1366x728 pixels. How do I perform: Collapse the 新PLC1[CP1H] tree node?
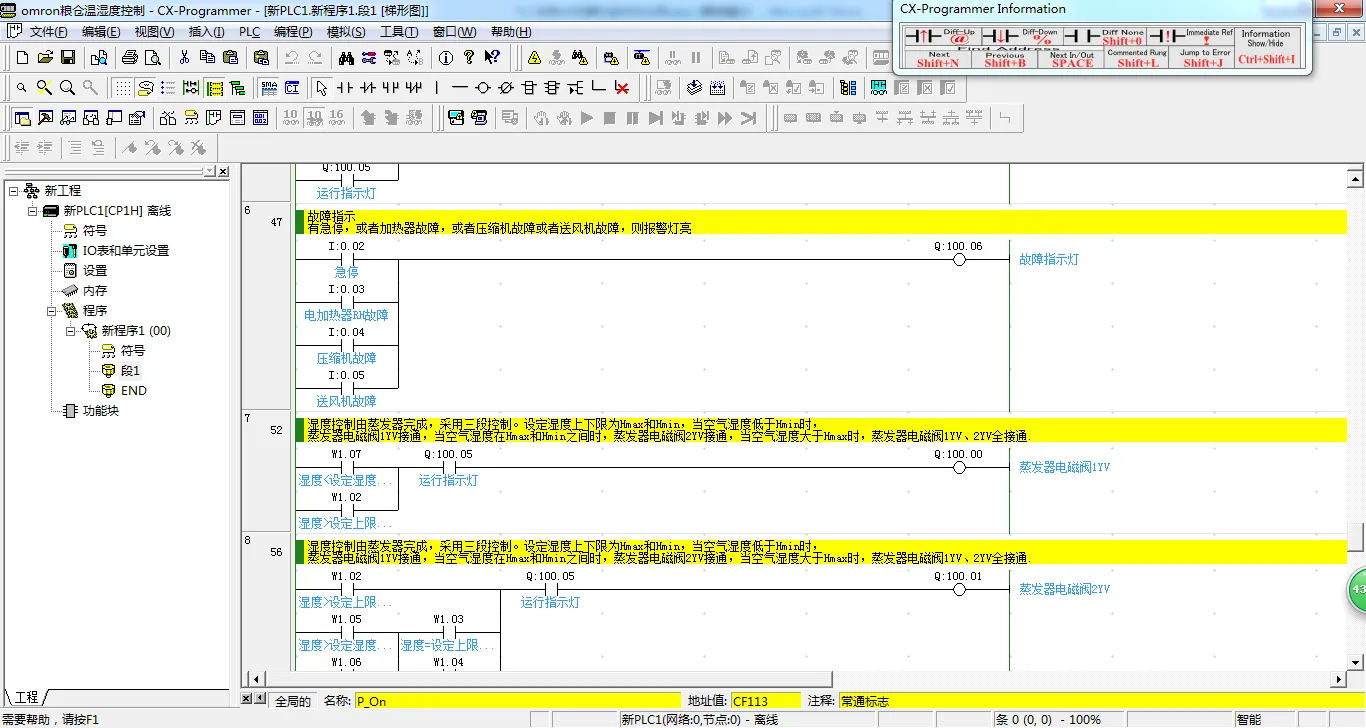[32, 211]
